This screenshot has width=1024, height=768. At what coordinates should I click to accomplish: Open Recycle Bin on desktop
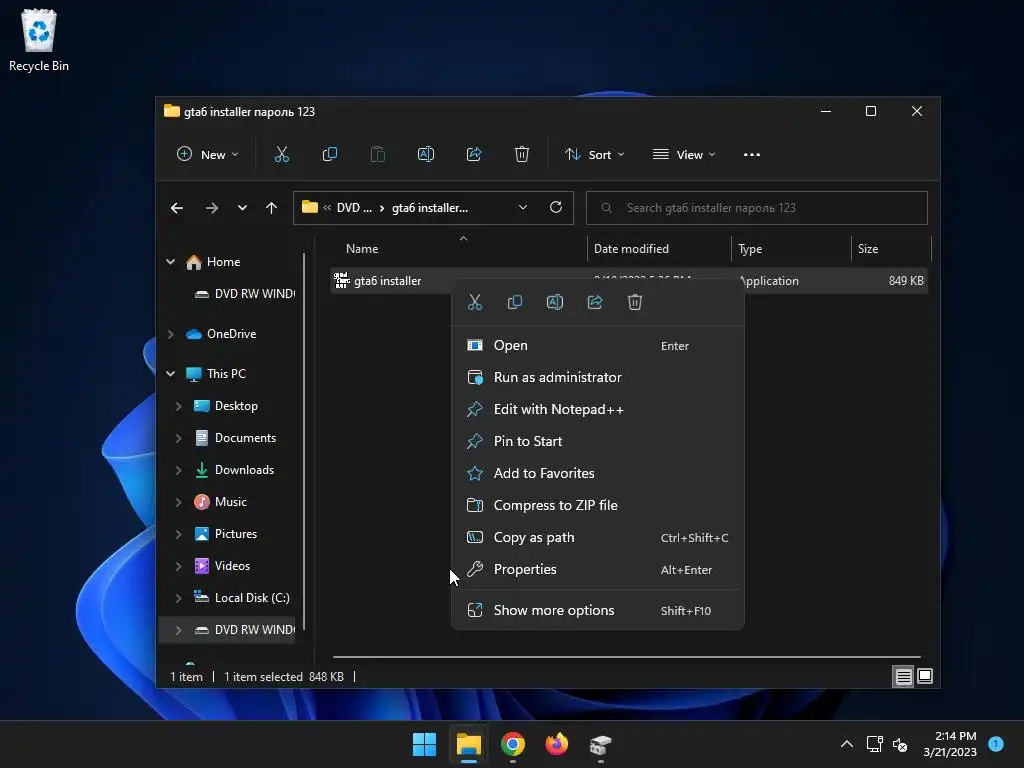tap(39, 40)
